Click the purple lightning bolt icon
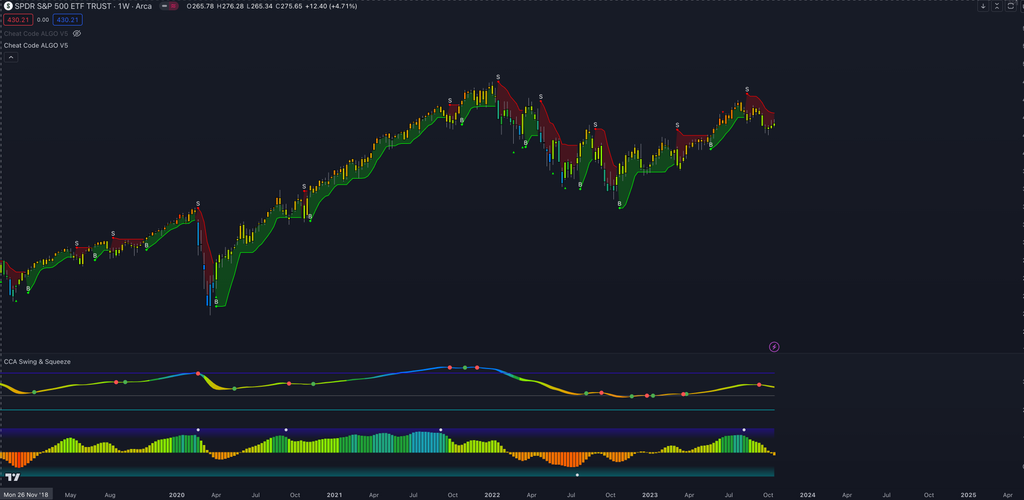The height and width of the screenshot is (500, 1024). click(775, 347)
